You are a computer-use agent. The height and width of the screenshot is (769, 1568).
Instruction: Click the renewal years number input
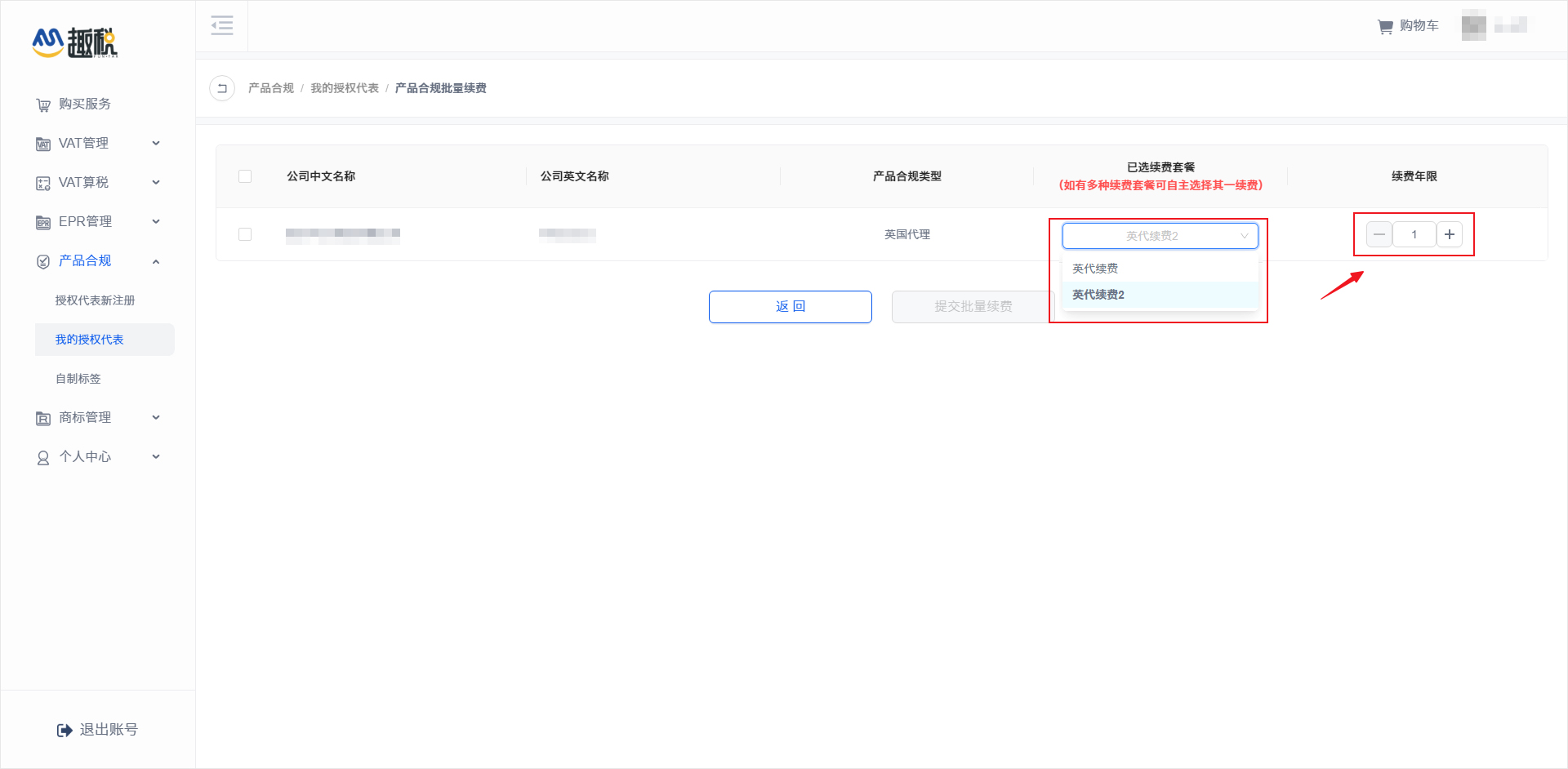pos(1414,235)
